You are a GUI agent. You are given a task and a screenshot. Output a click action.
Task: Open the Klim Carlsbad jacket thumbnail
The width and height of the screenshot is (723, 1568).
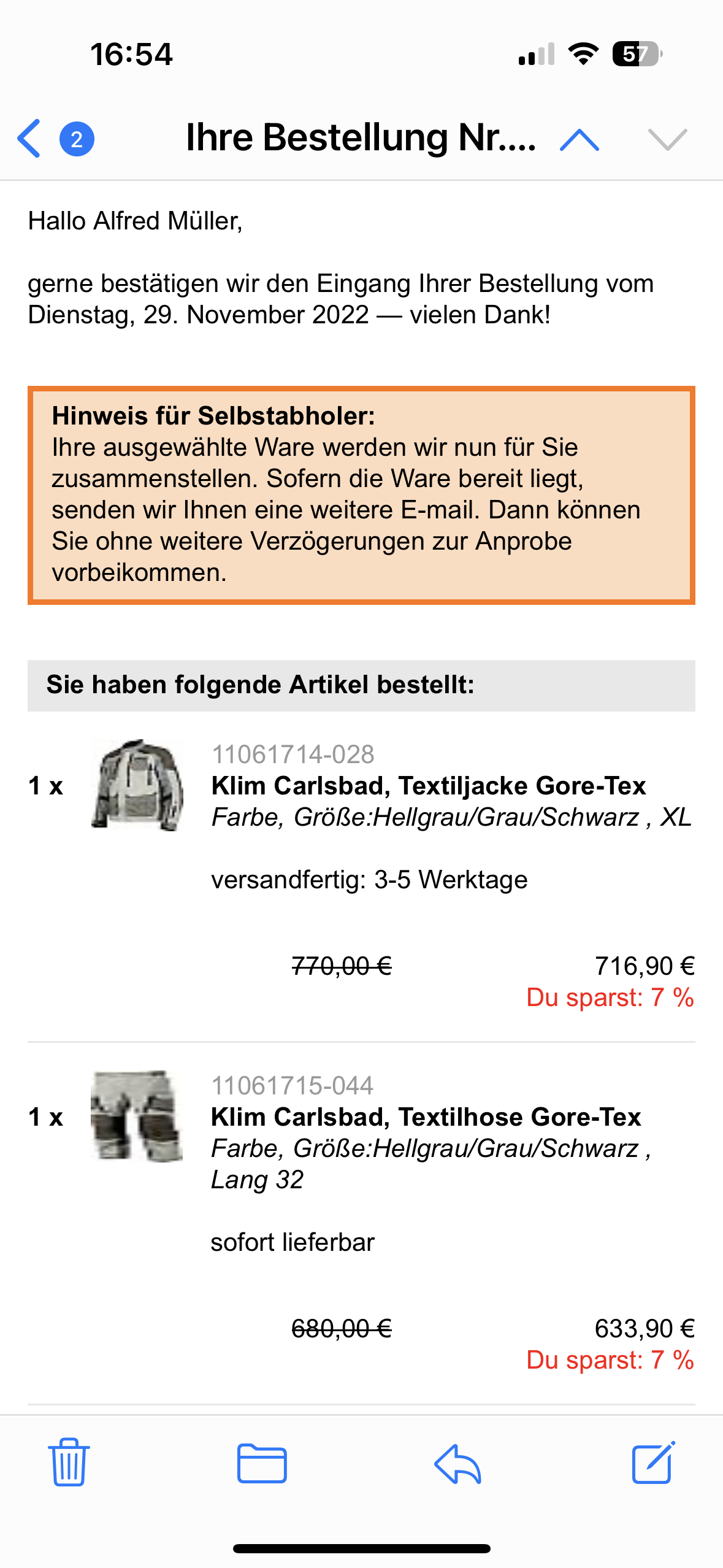tap(137, 785)
